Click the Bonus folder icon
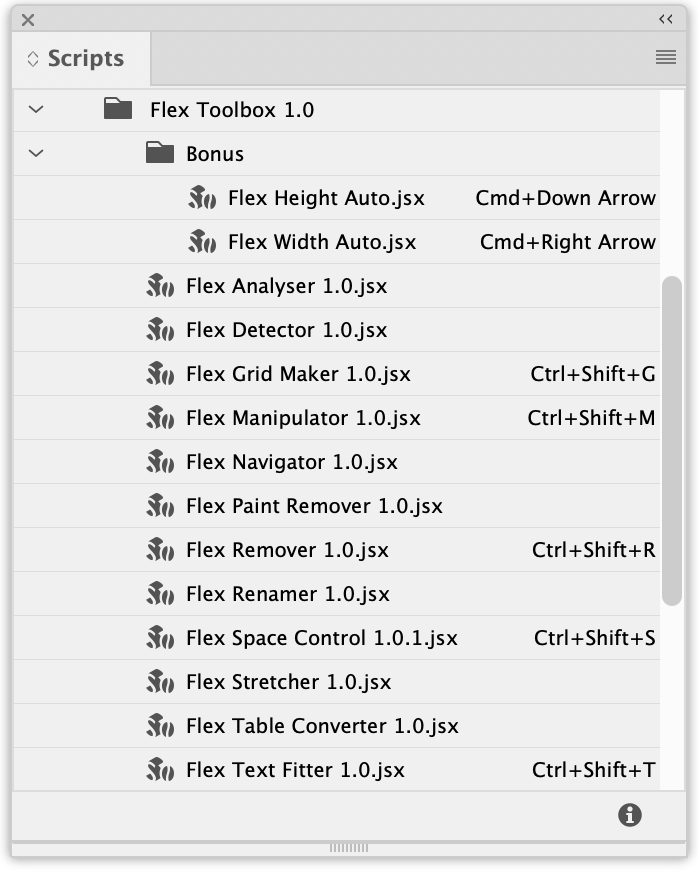The height and width of the screenshot is (872, 698). [160, 153]
